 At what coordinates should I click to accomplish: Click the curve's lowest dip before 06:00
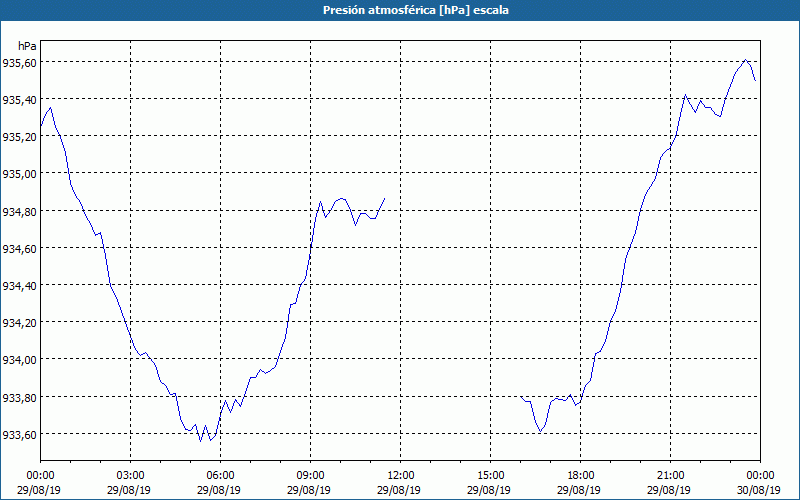(x=201, y=441)
